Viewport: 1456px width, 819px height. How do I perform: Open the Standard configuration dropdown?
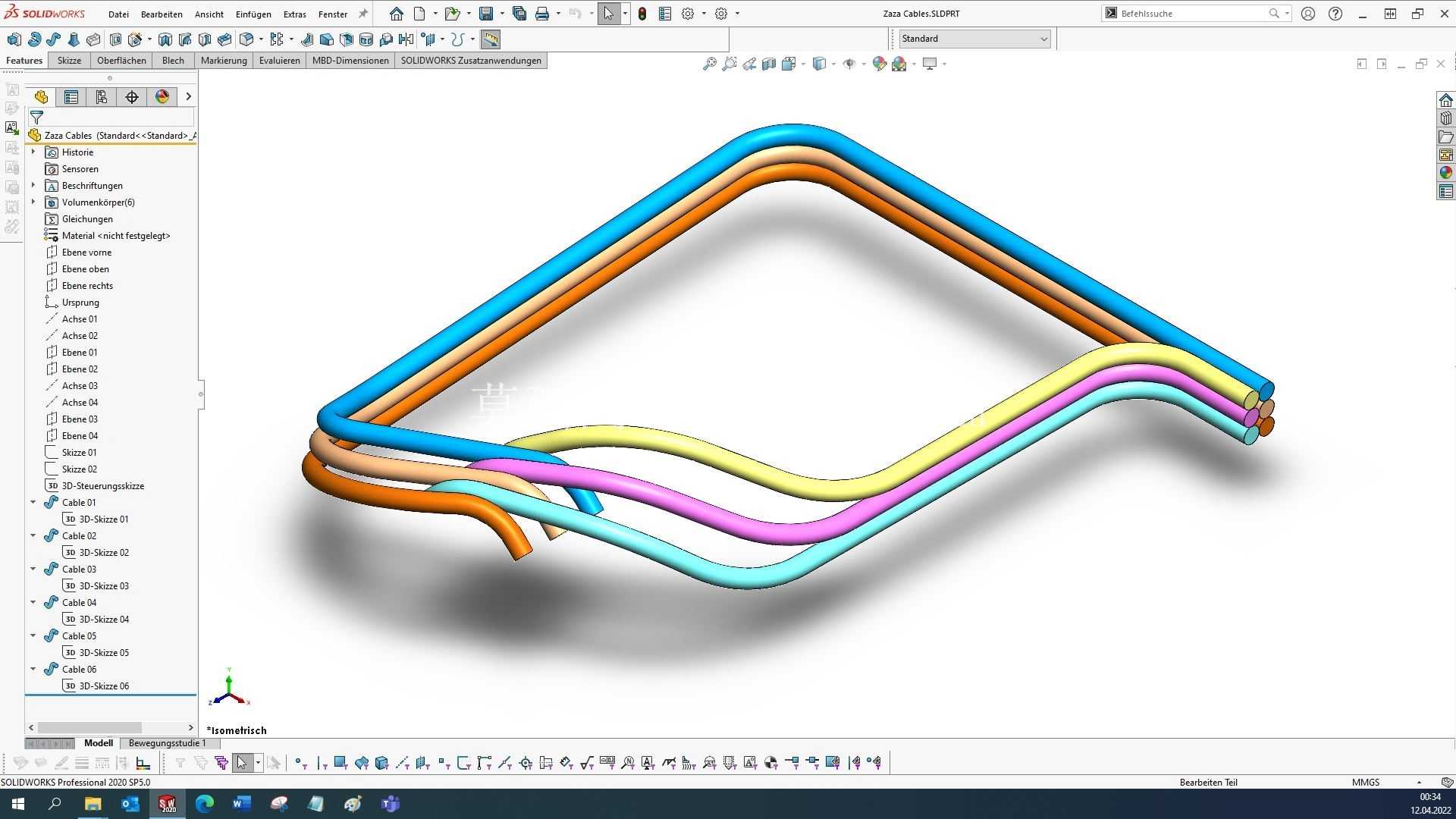click(974, 39)
